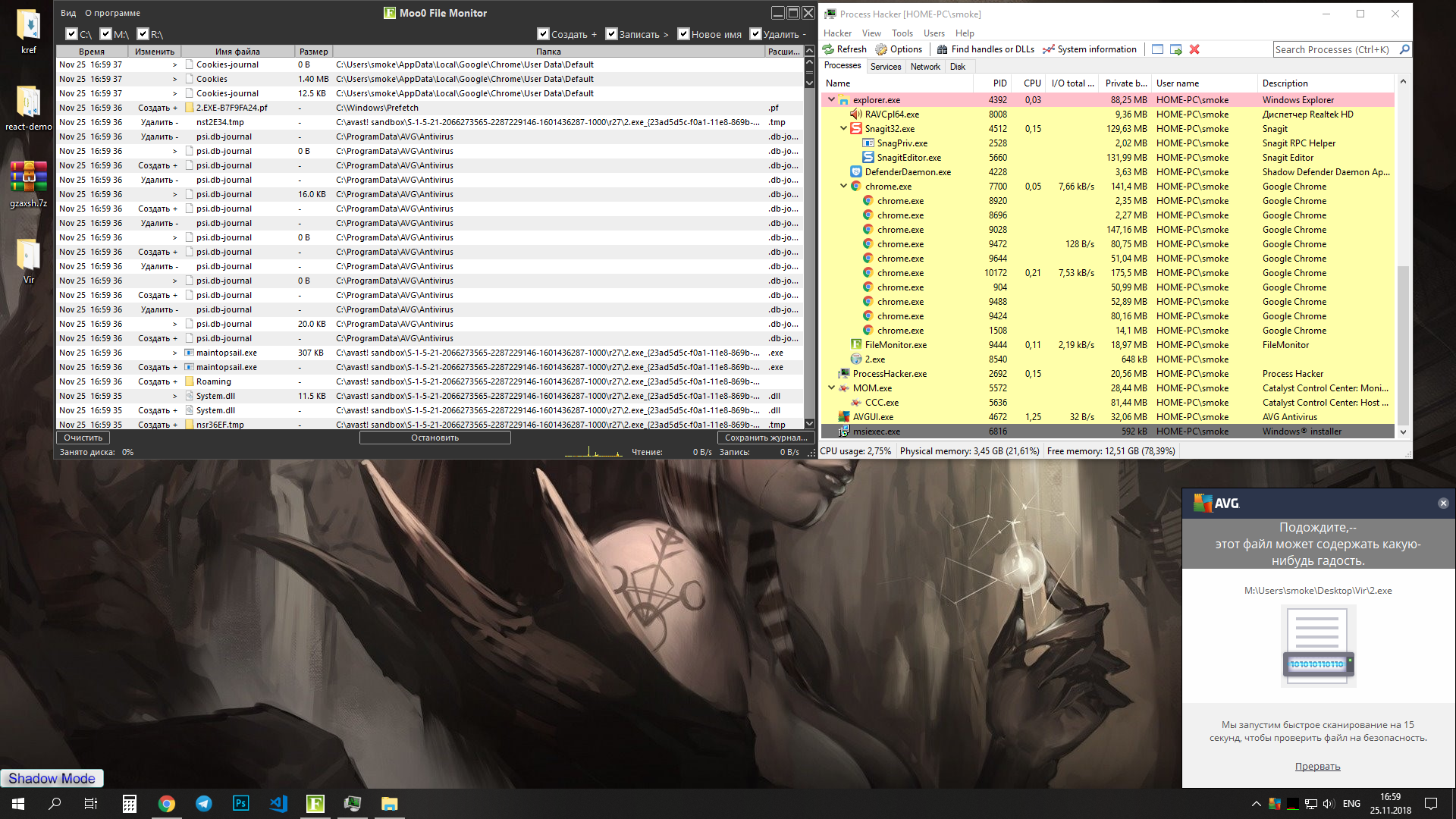
Task: Click the find window and thread icon
Action: tap(1176, 49)
